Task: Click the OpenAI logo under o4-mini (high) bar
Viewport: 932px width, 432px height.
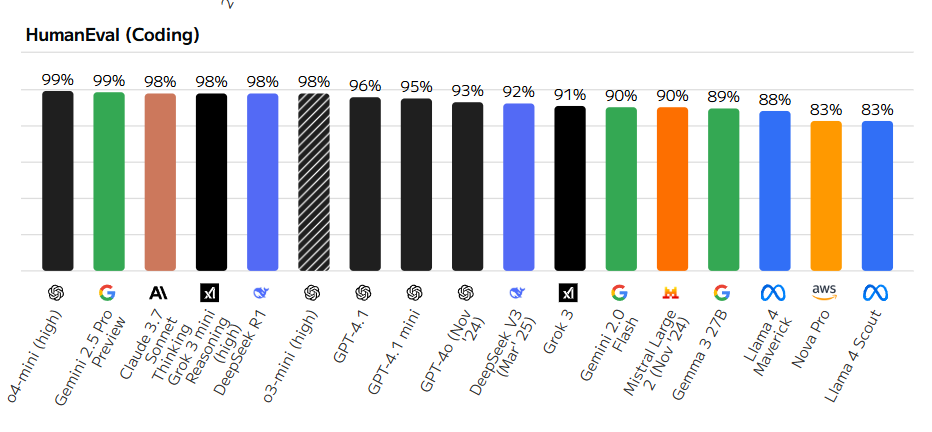Action: pyautogui.click(x=56, y=292)
